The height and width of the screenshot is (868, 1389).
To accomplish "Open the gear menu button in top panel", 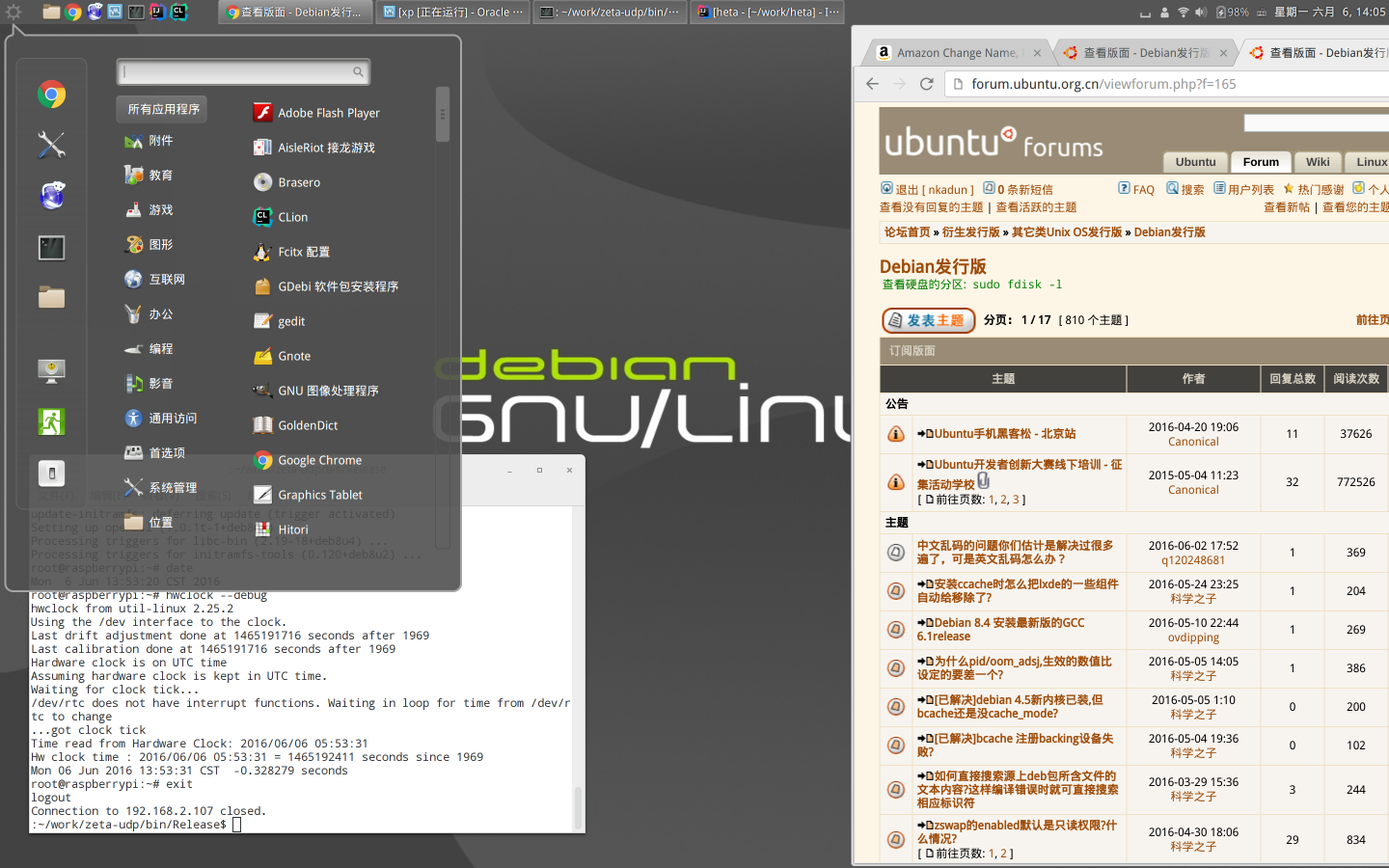I will [14, 13].
